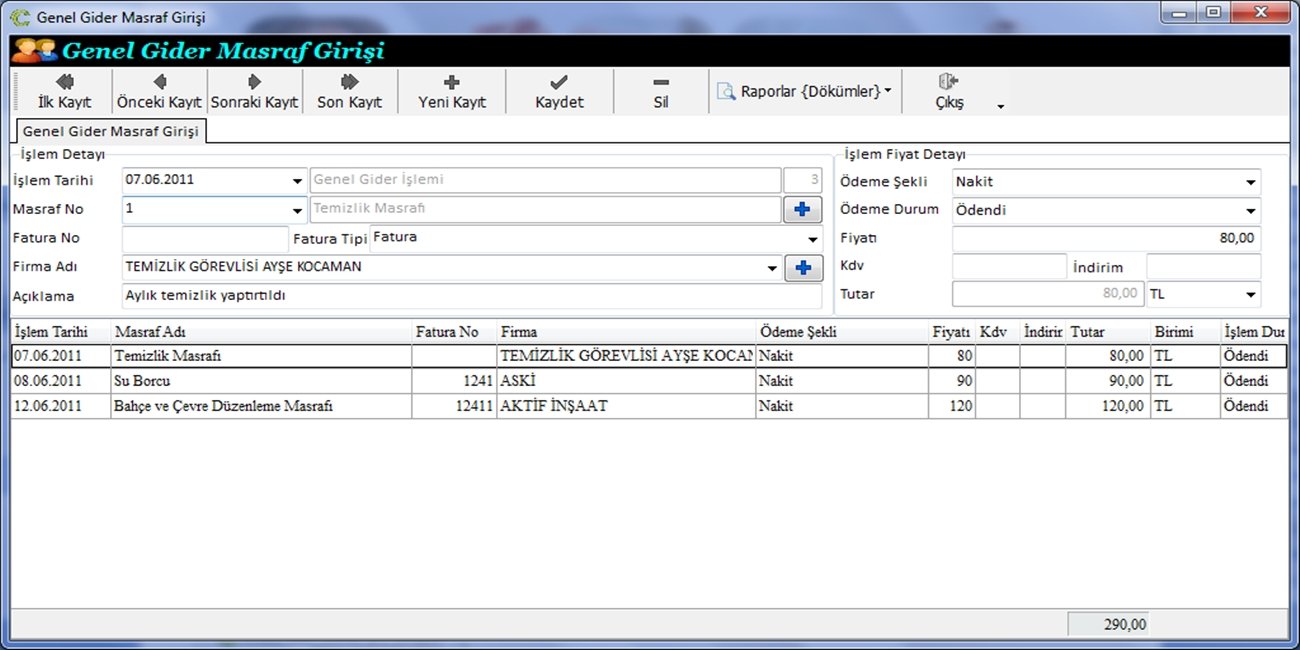This screenshot has width=1300, height=650.
Task: Open the Fatura Tipi dropdown
Action: (x=812, y=240)
